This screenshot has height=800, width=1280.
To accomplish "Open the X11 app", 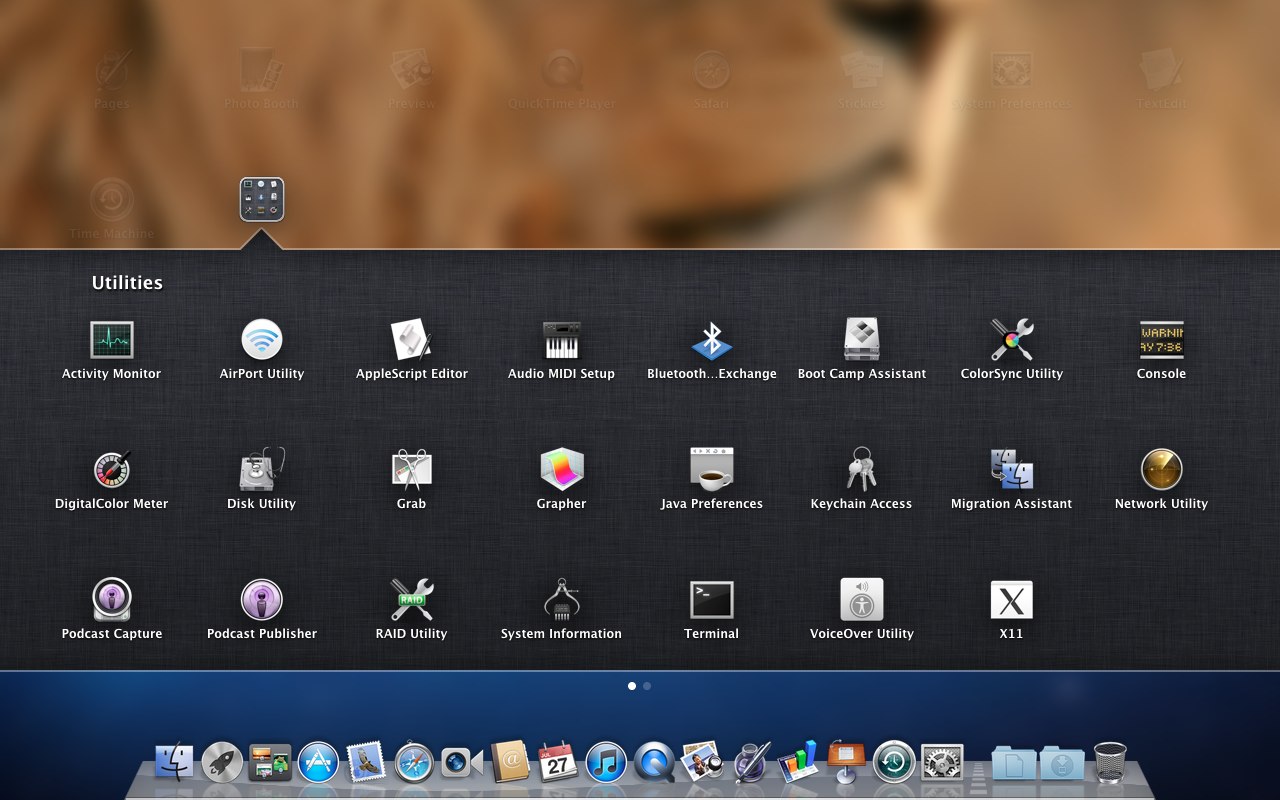I will click(x=1012, y=600).
